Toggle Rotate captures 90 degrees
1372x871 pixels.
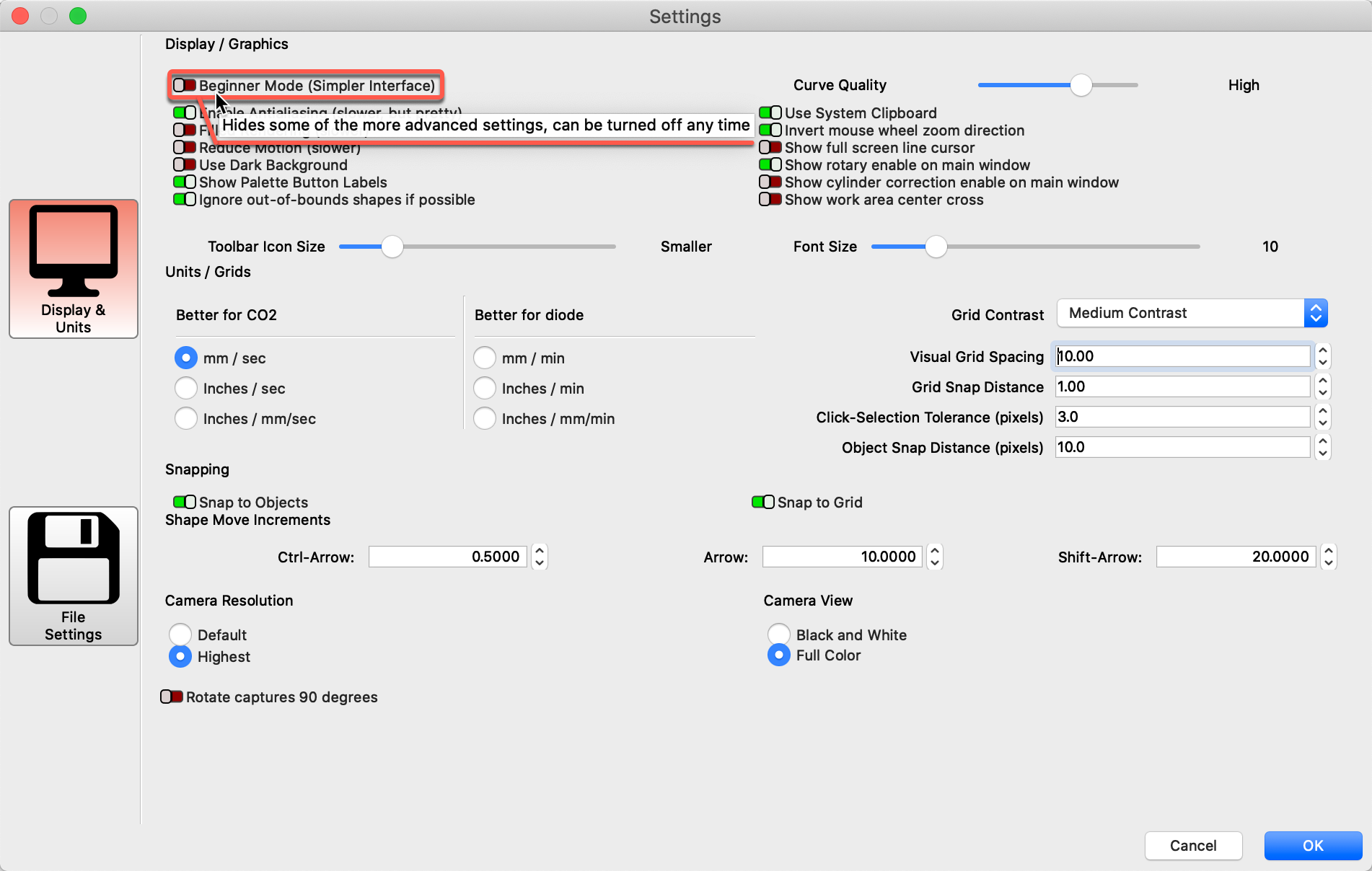tap(172, 697)
